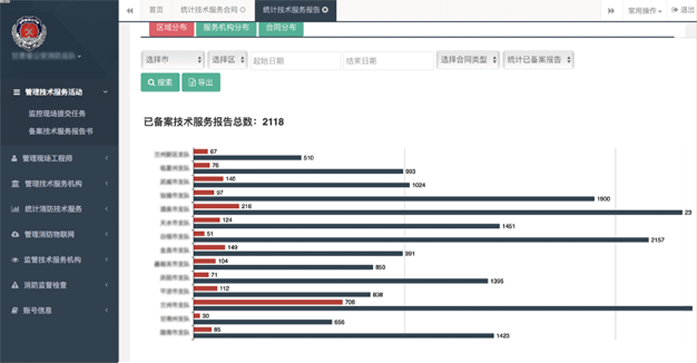Expand the 账号信息 chevron

pos(106,310)
